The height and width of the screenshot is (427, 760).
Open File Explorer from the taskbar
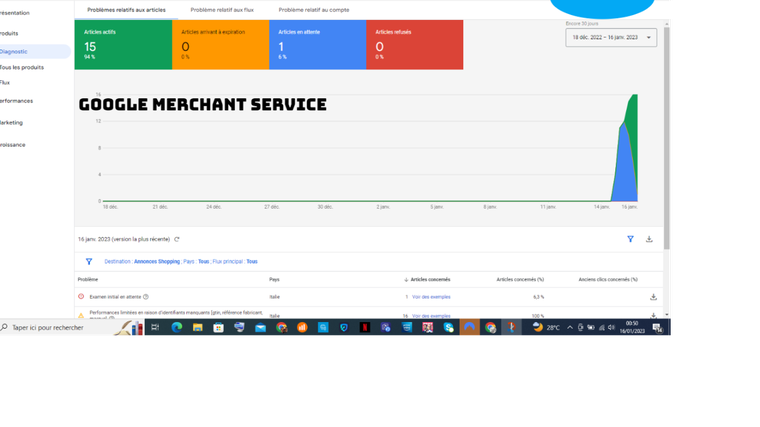coord(197,327)
